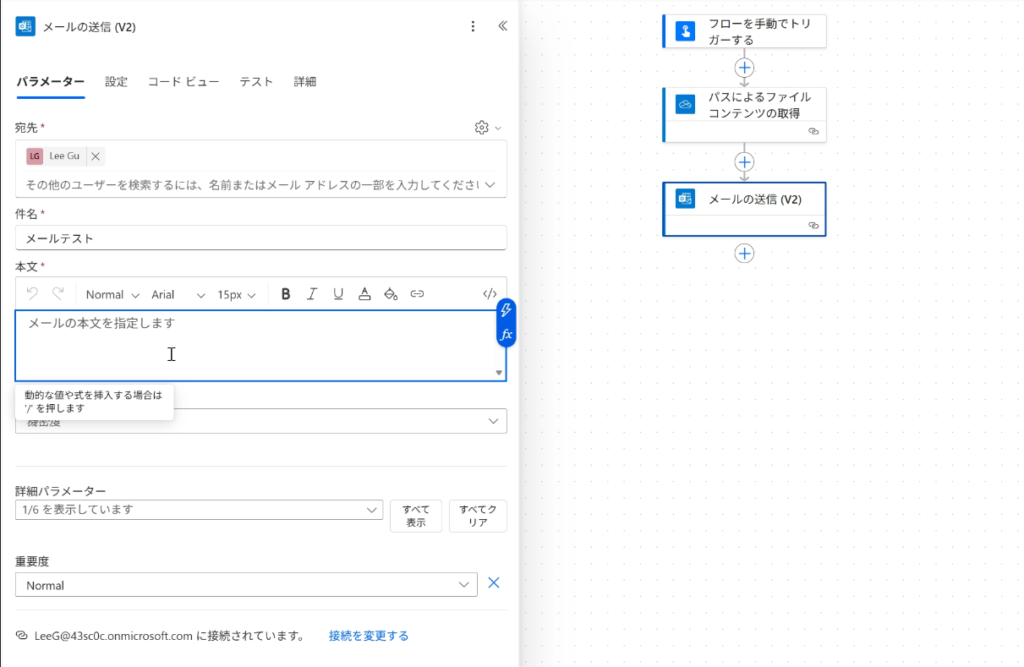Toggle underline formatting in body editor
This screenshot has height=667, width=1024.
[338, 294]
